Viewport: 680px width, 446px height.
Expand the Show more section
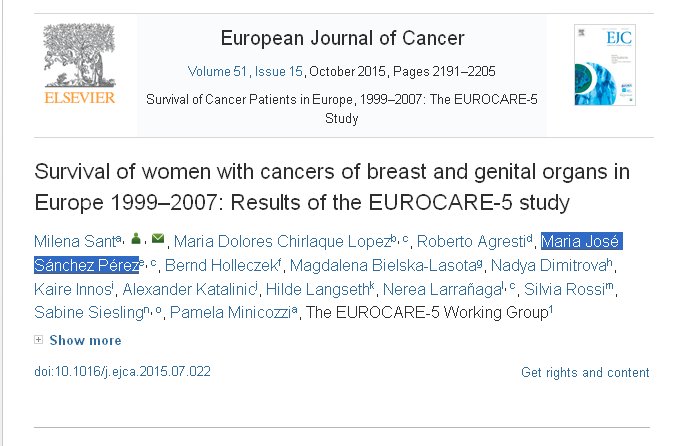(83, 340)
